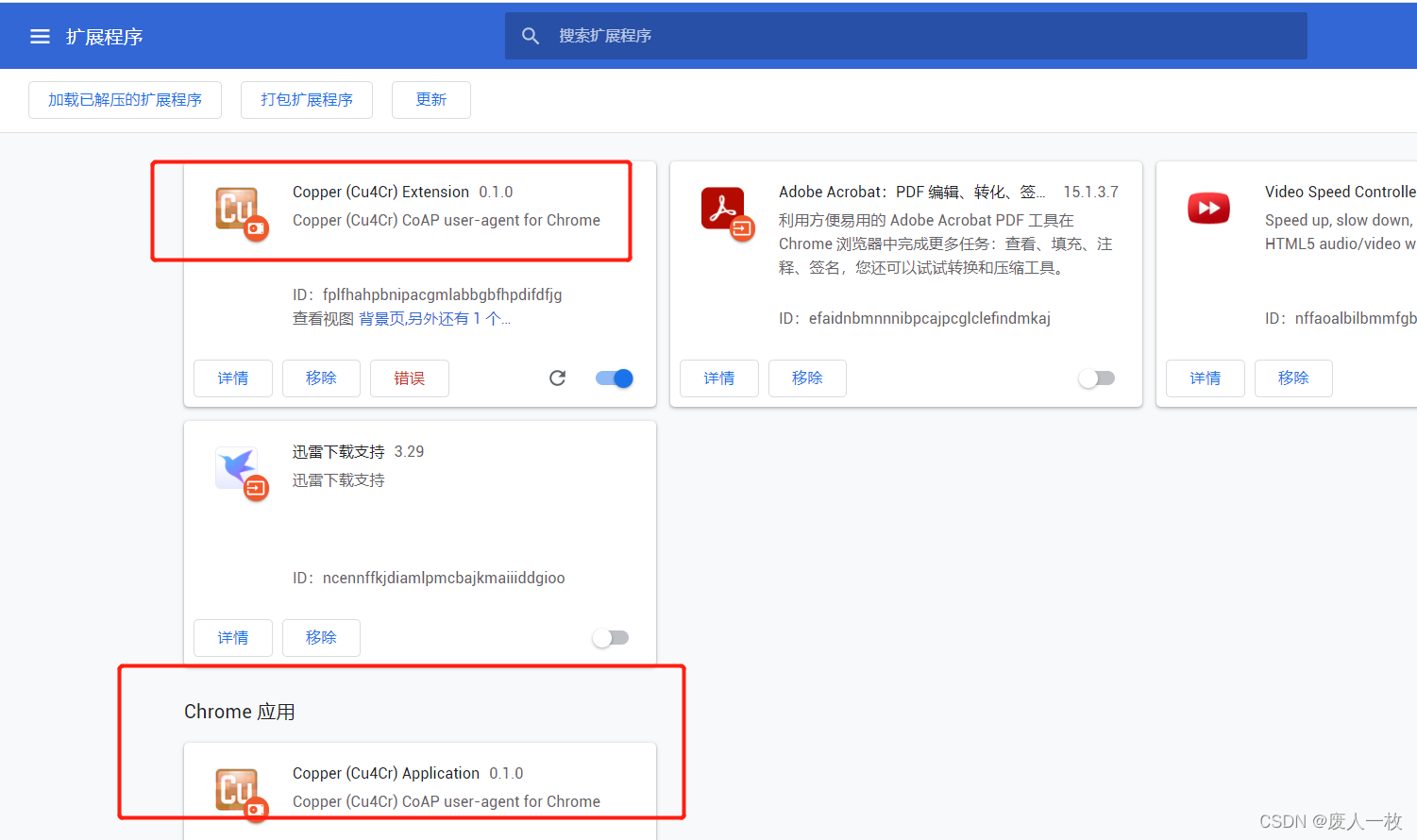Click the orange badge on the Copper icon
The width and height of the screenshot is (1417, 840).
256,227
